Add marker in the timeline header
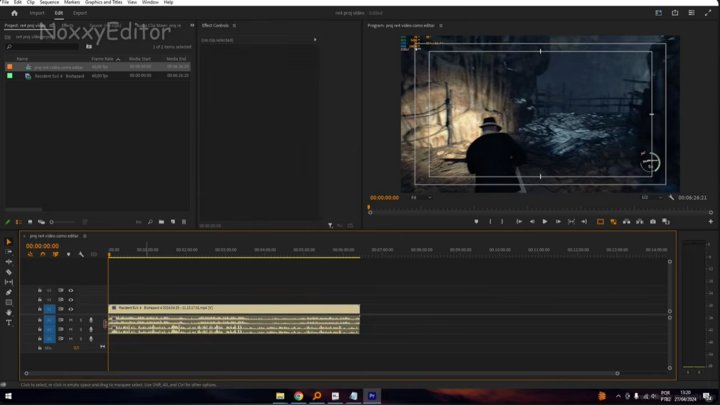The image size is (720, 405). [68, 254]
